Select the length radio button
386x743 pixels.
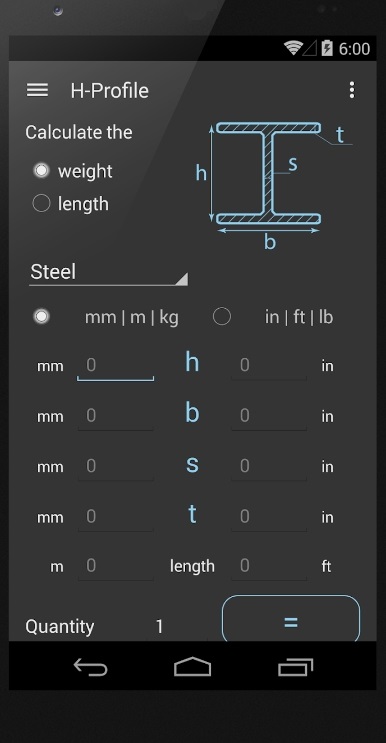(41, 204)
